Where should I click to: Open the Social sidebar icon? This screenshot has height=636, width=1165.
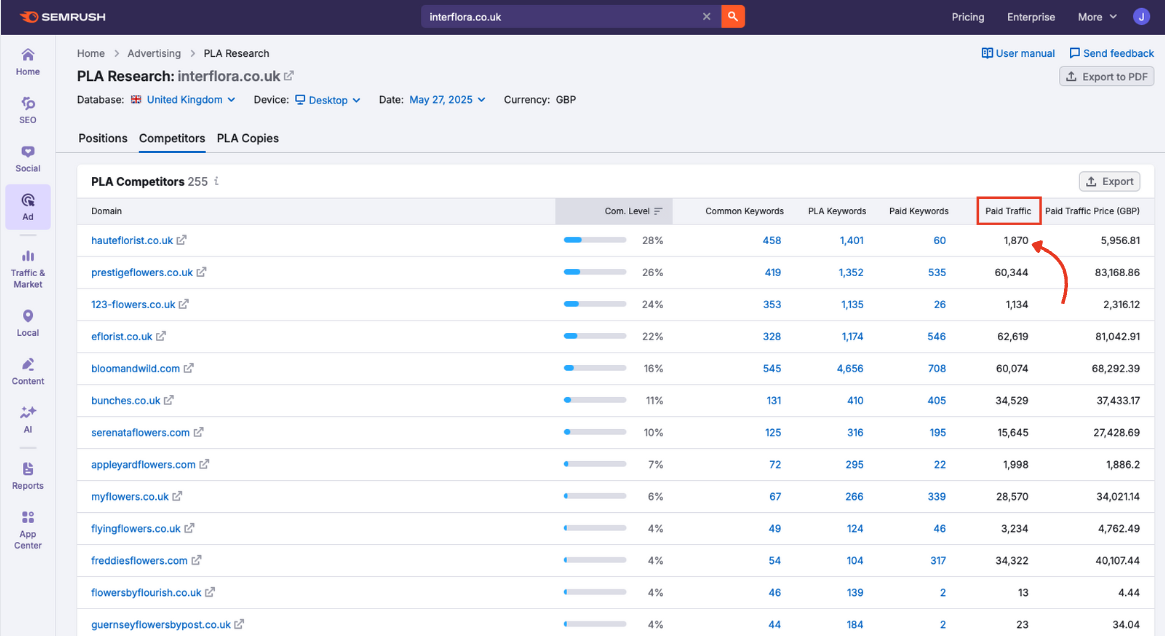pyautogui.click(x=28, y=158)
